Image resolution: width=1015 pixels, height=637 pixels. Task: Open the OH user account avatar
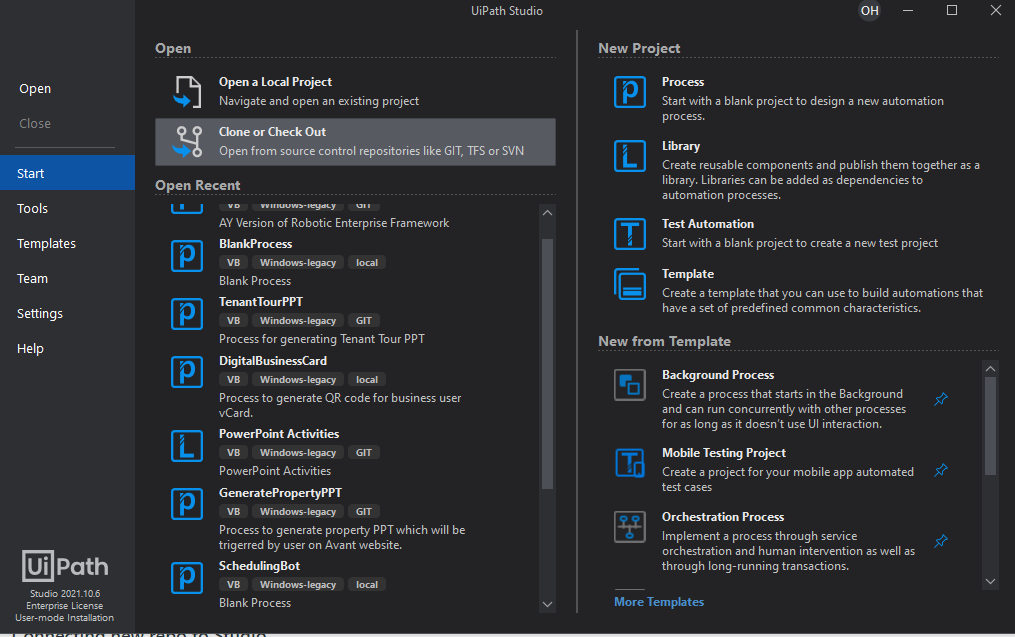click(869, 11)
